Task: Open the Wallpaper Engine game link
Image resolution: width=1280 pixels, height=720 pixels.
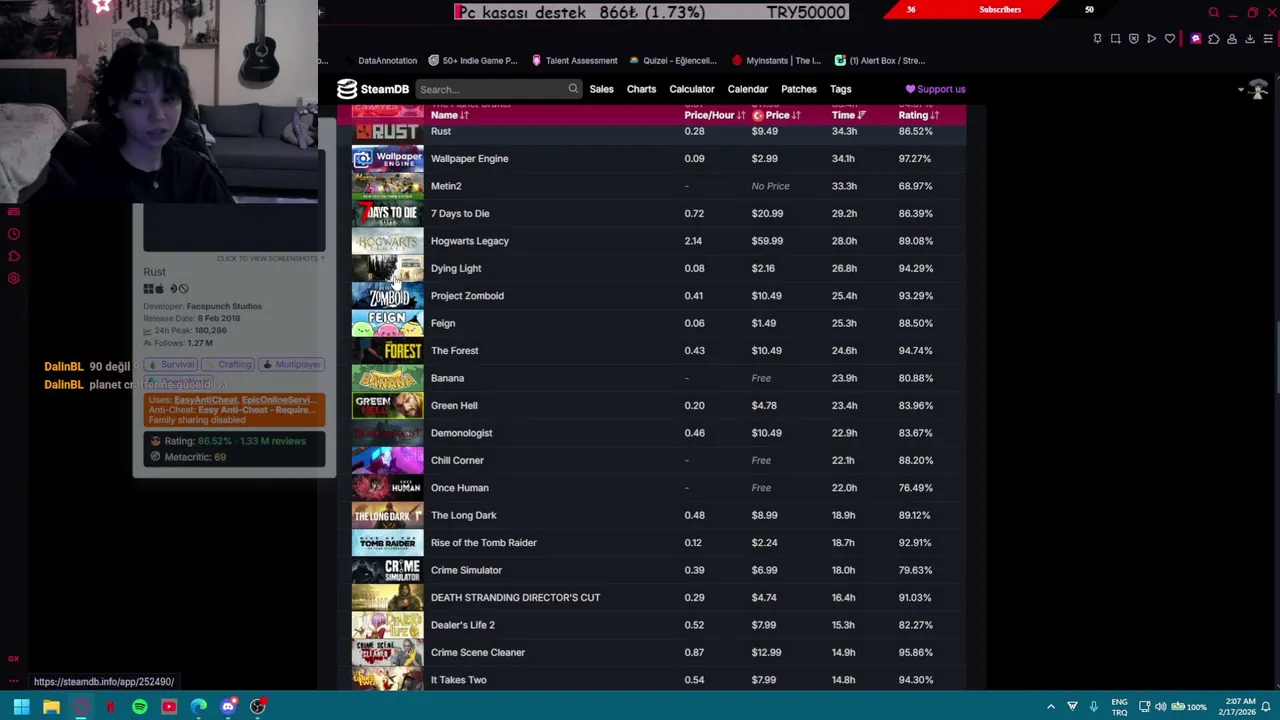Action: [x=469, y=158]
